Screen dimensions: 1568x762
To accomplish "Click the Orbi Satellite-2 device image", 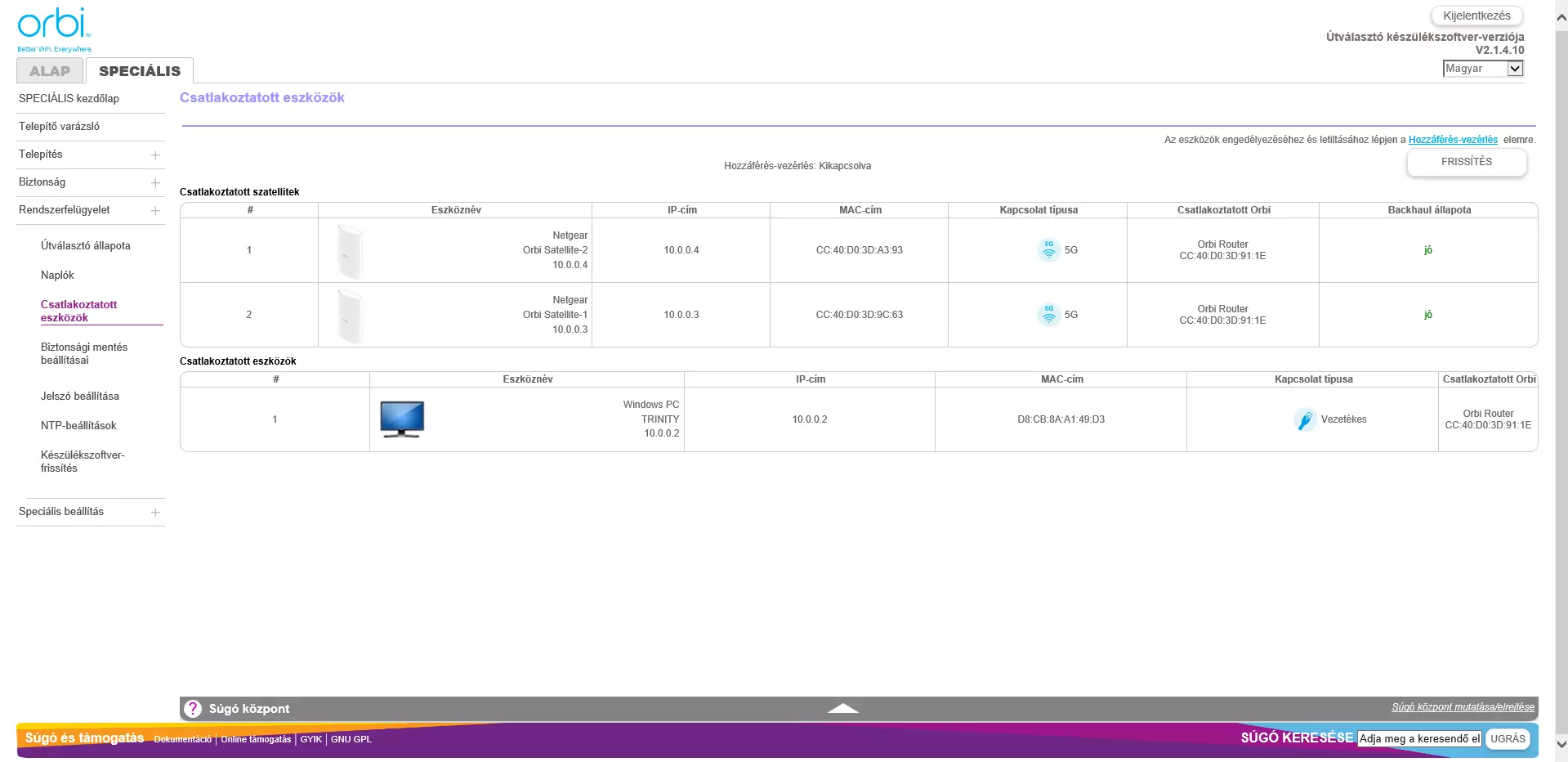I will point(349,251).
